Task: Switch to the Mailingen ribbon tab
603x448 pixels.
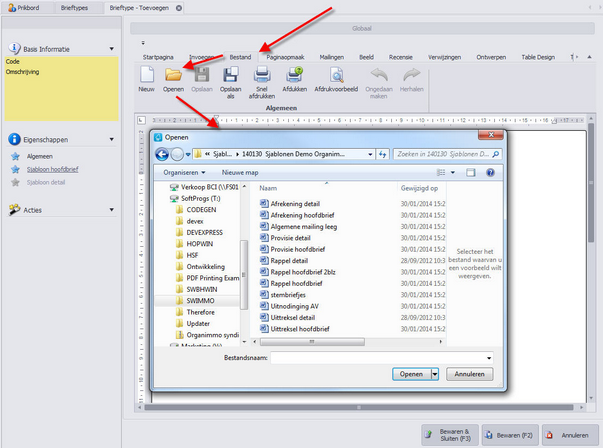Action: 331,57
